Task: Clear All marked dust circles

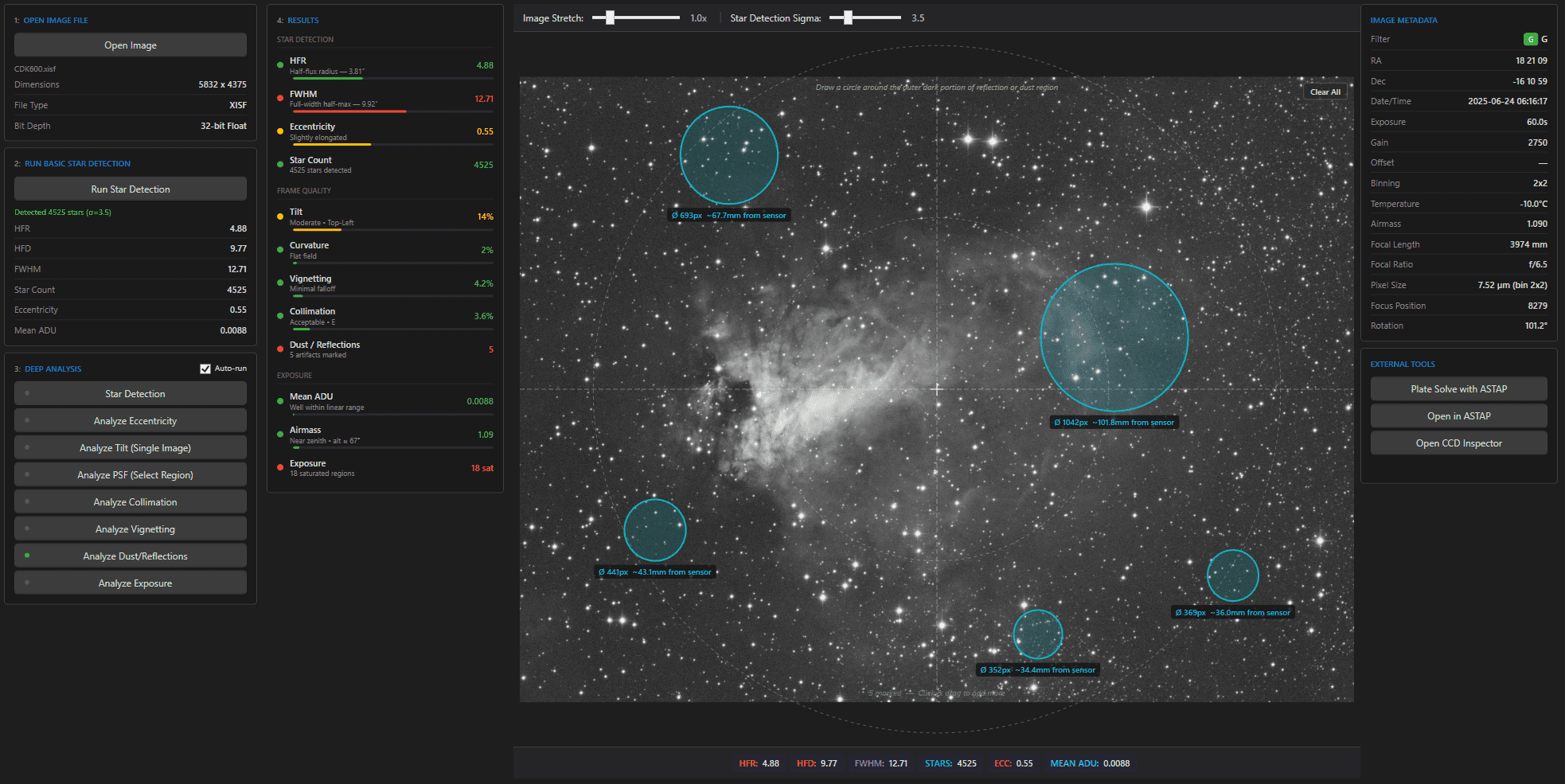Action: (1325, 92)
